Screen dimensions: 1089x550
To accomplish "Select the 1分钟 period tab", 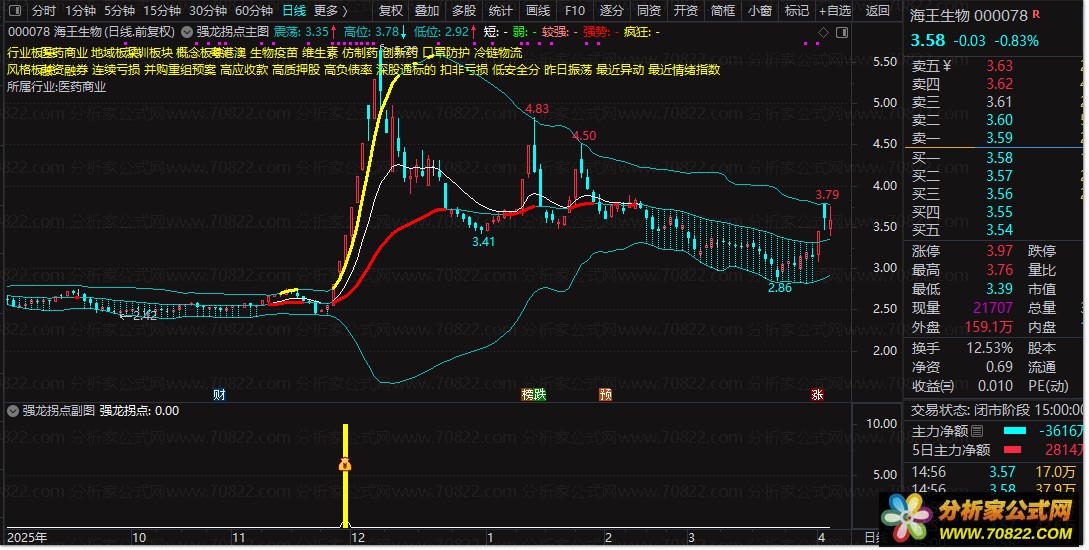I will [81, 10].
